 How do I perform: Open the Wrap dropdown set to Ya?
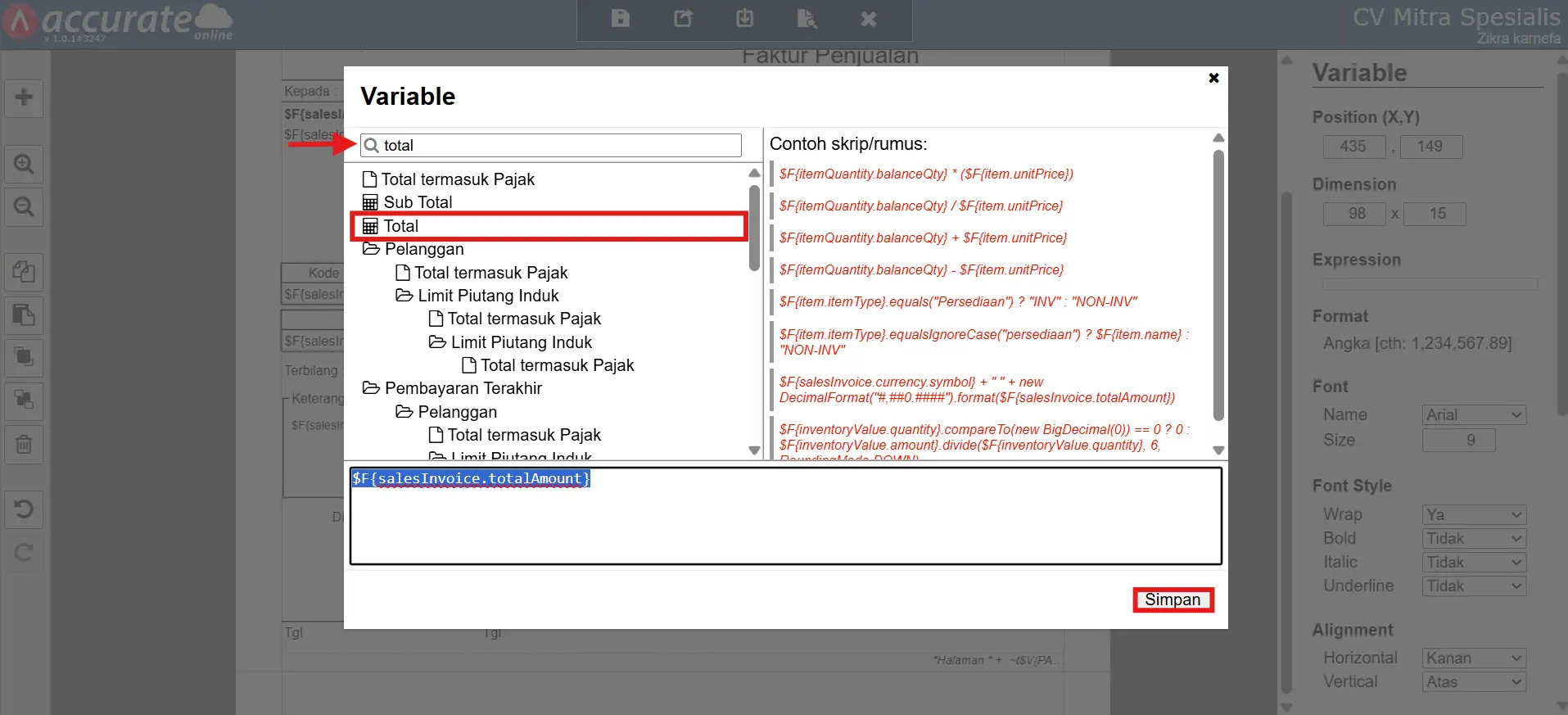coord(1474,515)
